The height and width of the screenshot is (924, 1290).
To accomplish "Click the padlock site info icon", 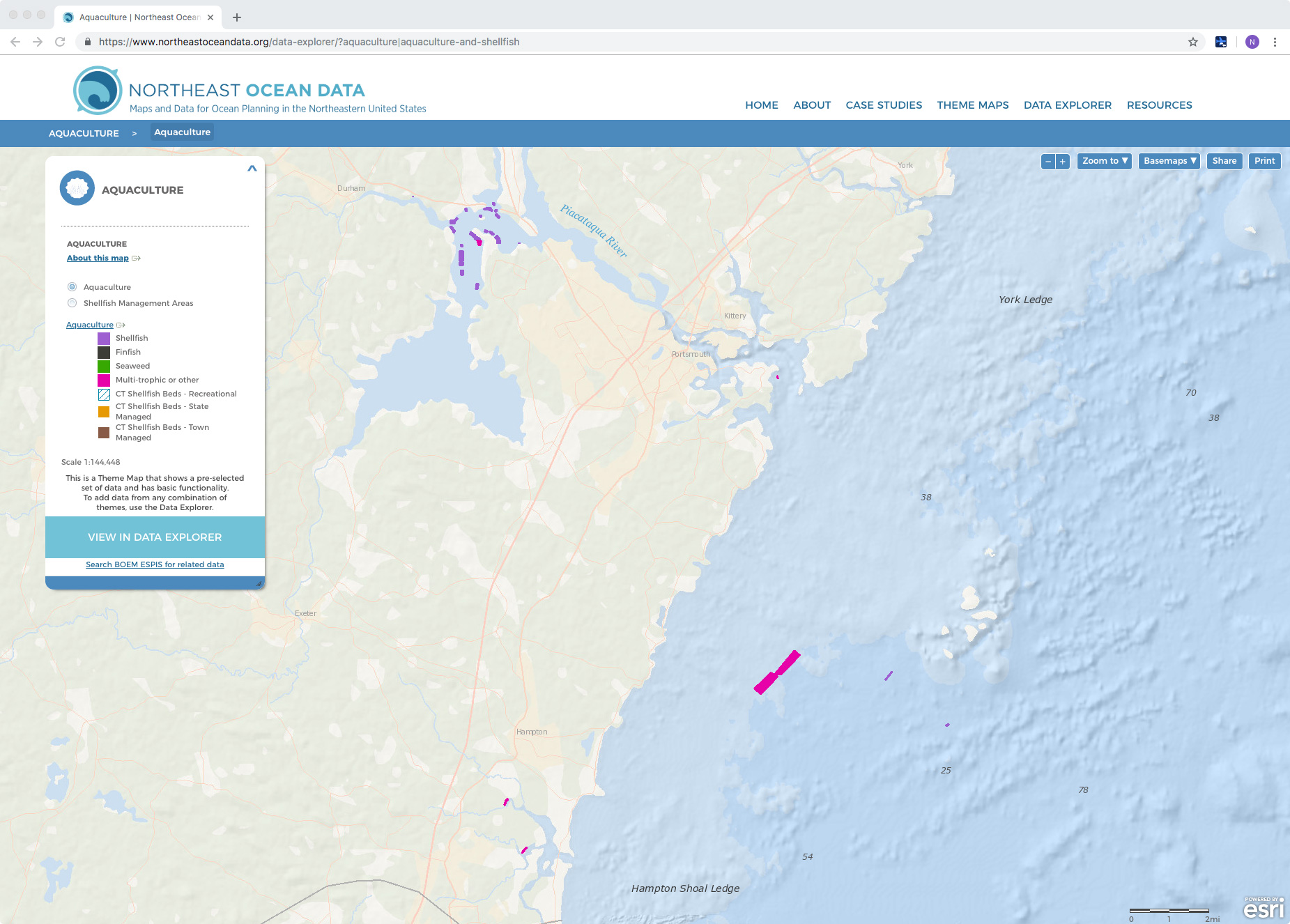I will pos(87,42).
